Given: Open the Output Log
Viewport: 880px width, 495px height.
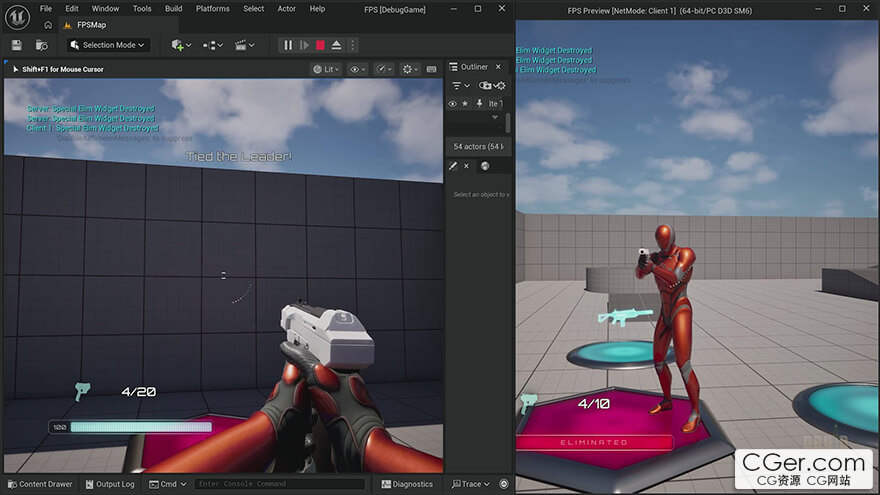Looking at the screenshot, I should (x=110, y=484).
